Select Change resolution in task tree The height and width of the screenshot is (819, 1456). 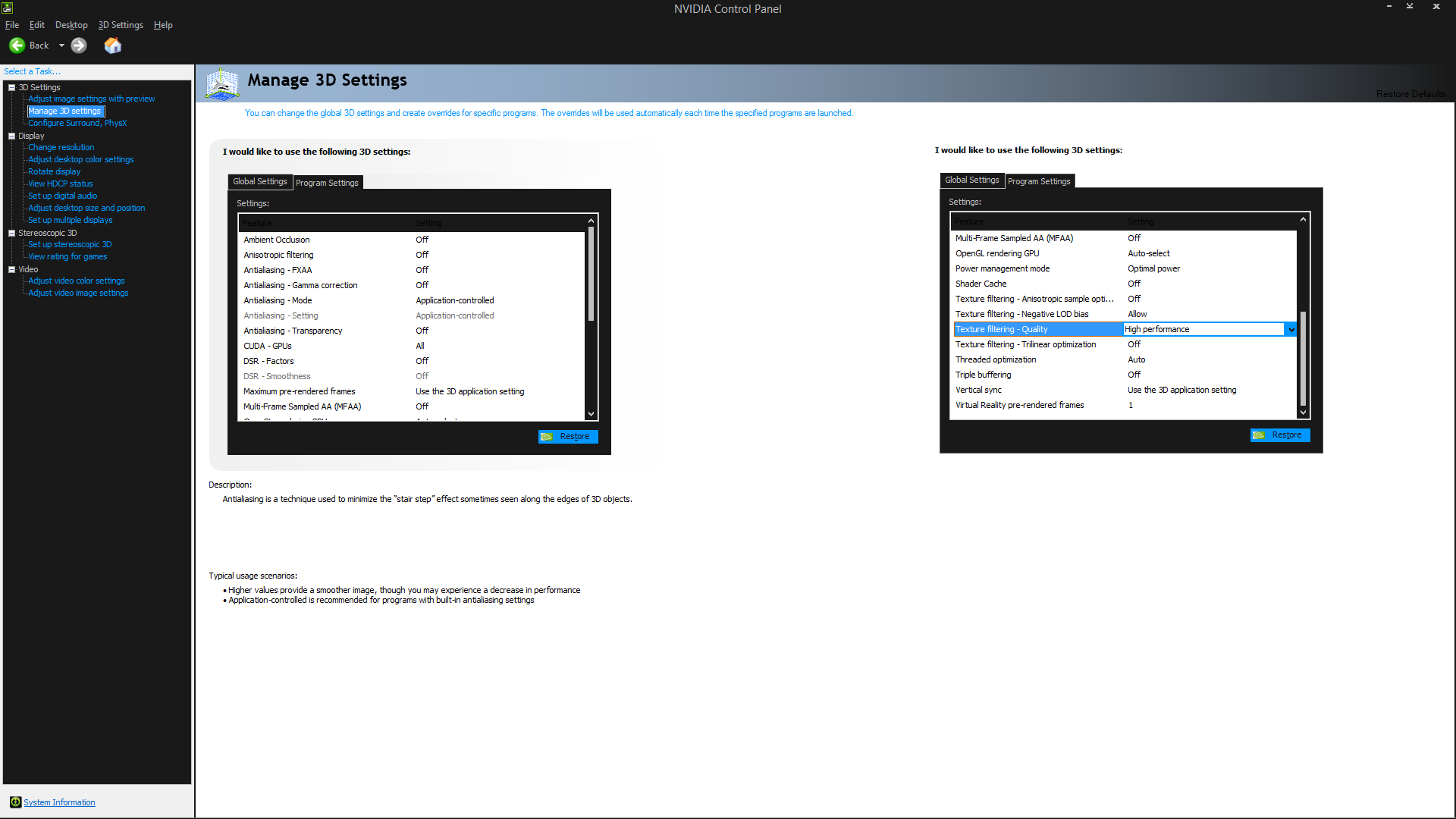[61, 147]
